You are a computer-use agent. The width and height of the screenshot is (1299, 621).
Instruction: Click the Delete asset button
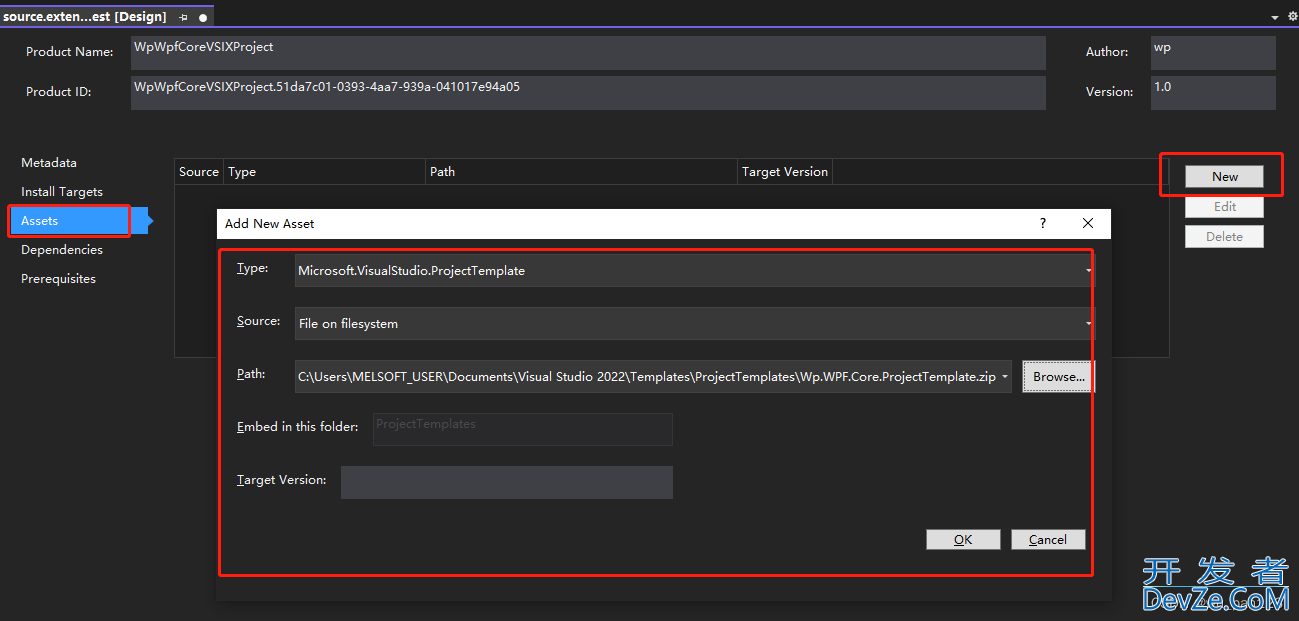tap(1225, 237)
